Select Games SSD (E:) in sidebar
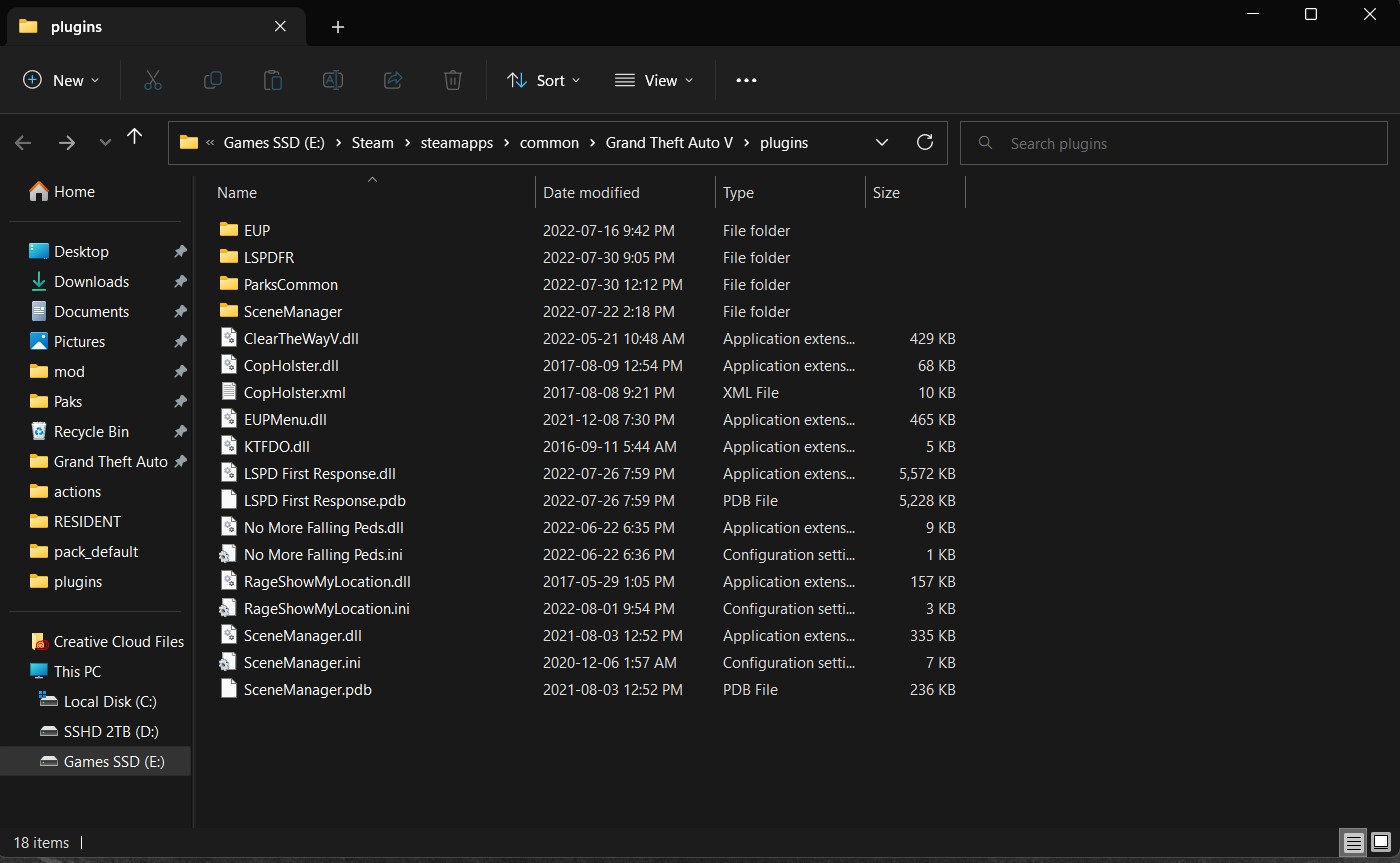The height and width of the screenshot is (863, 1400). pos(113,761)
